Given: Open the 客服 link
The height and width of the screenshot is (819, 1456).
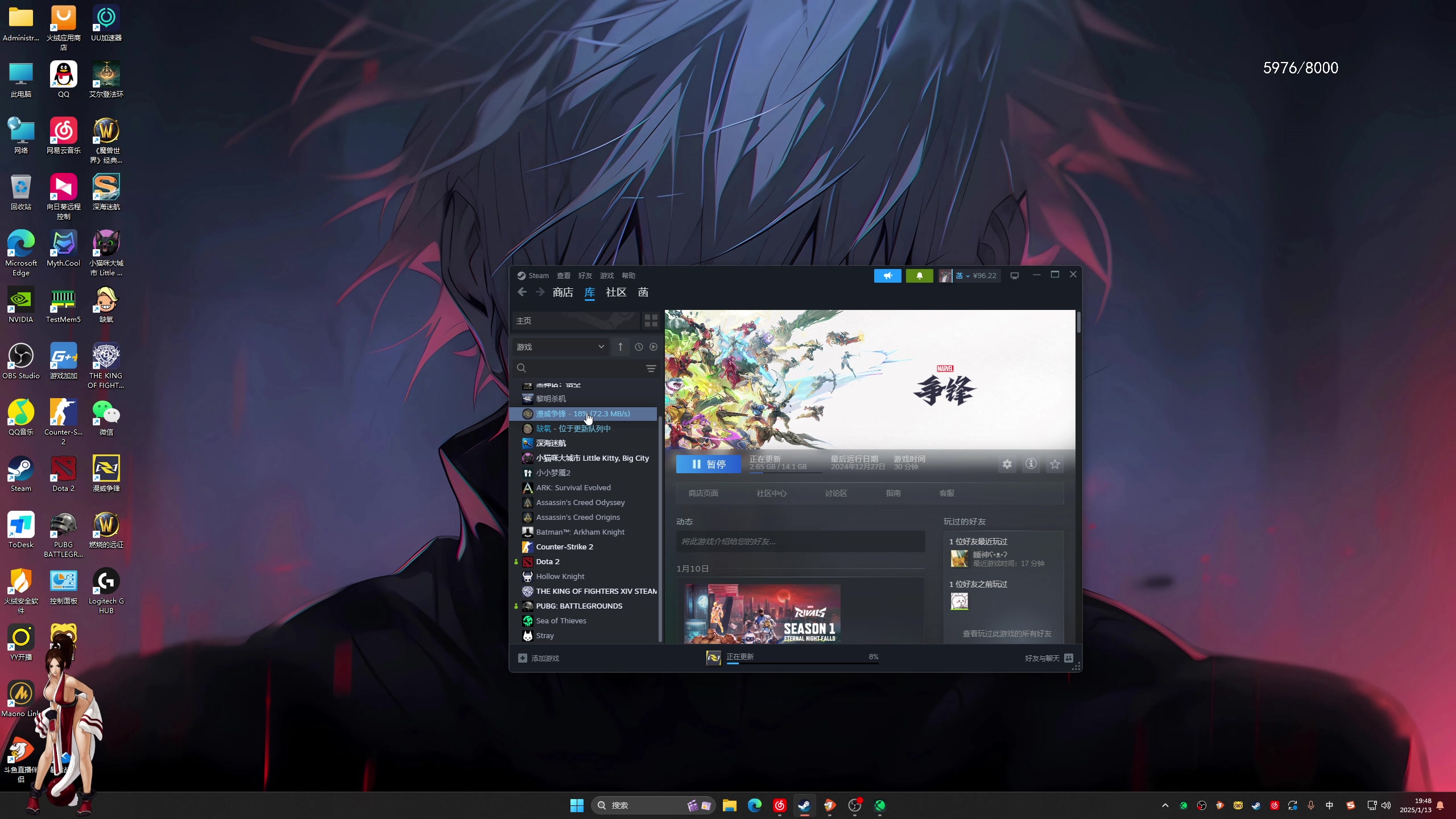Looking at the screenshot, I should click(946, 493).
